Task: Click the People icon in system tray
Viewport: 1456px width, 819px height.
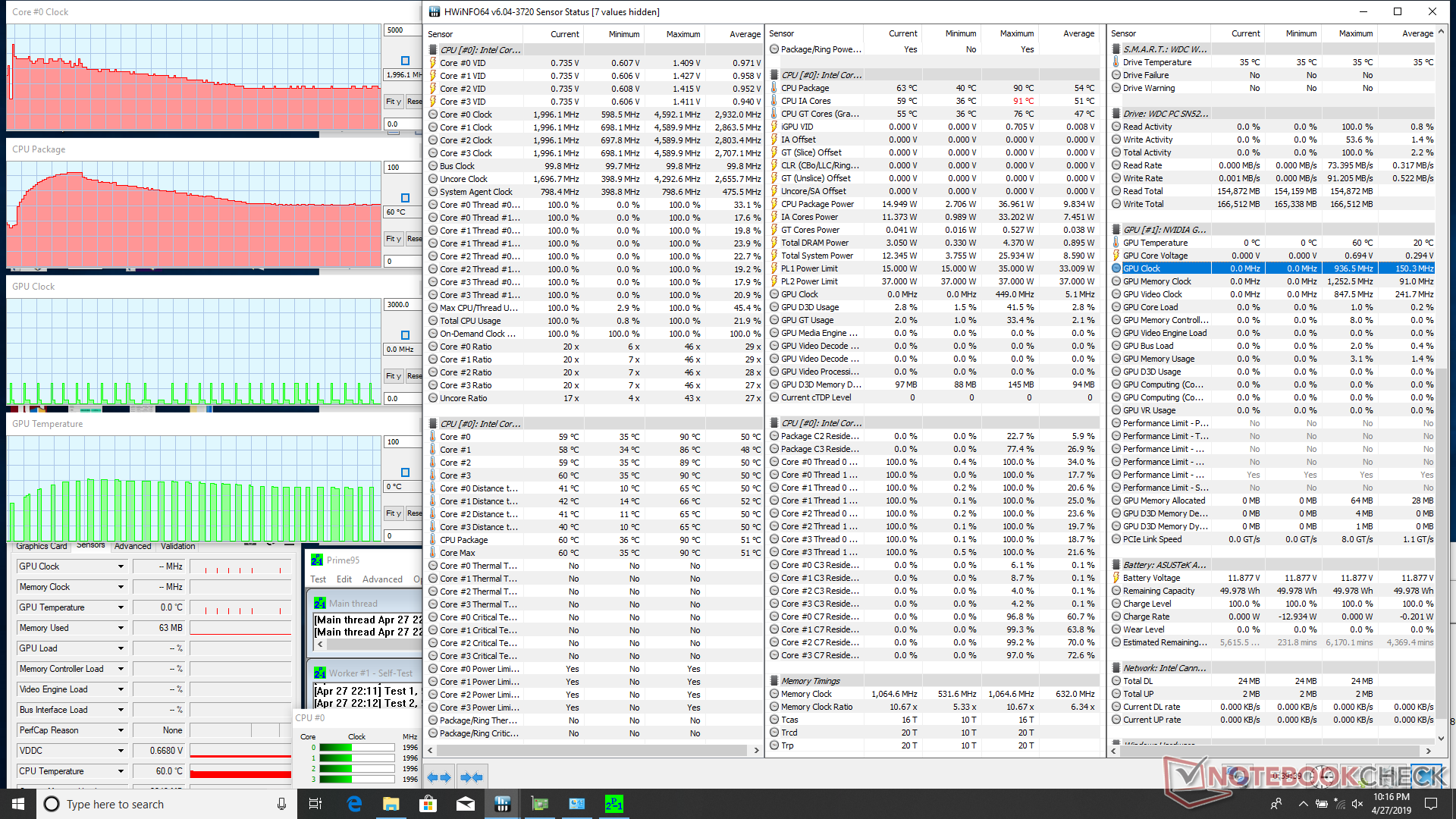Action: coord(1276,804)
